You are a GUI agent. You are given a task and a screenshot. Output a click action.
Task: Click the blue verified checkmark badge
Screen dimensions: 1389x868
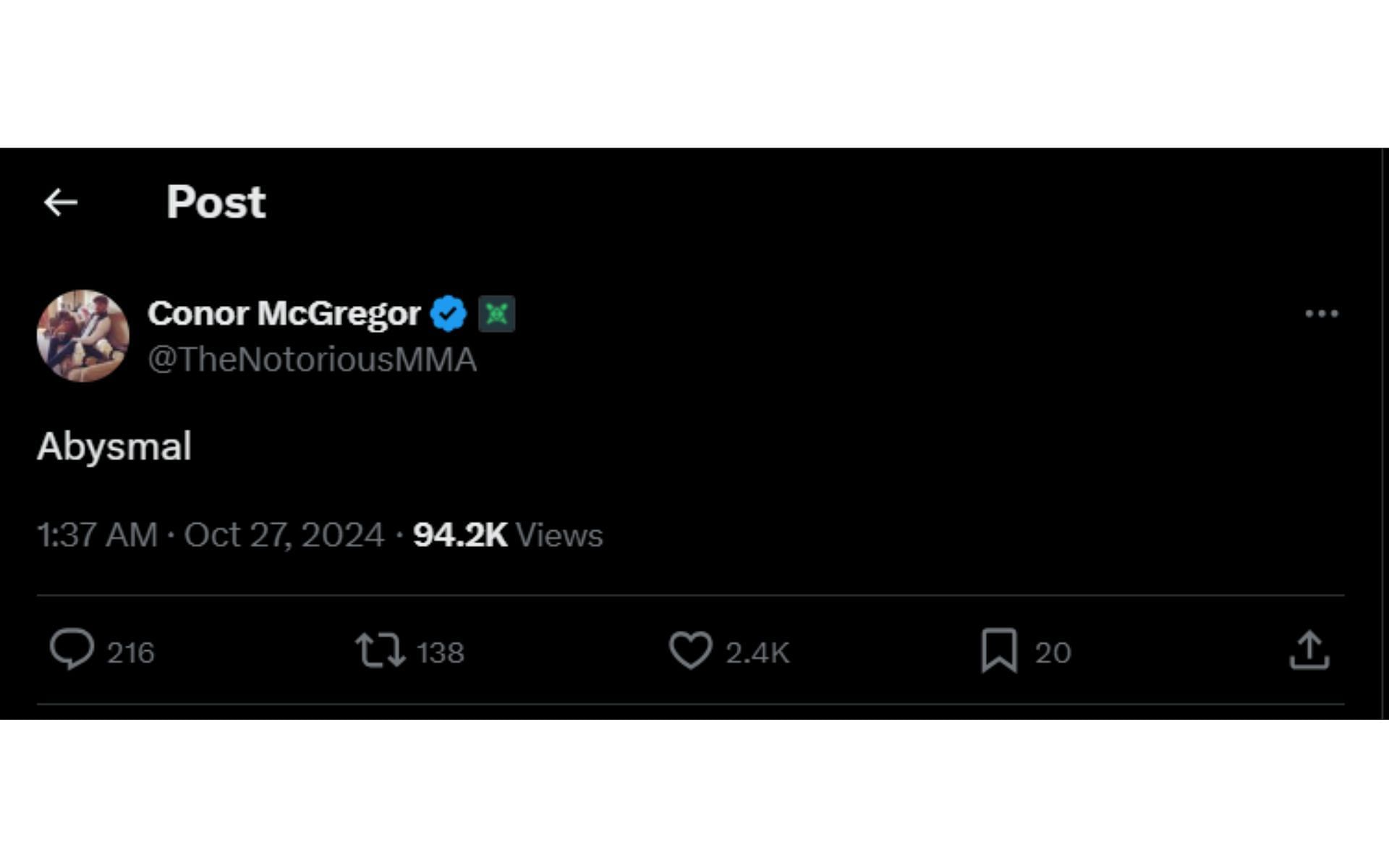(x=449, y=314)
